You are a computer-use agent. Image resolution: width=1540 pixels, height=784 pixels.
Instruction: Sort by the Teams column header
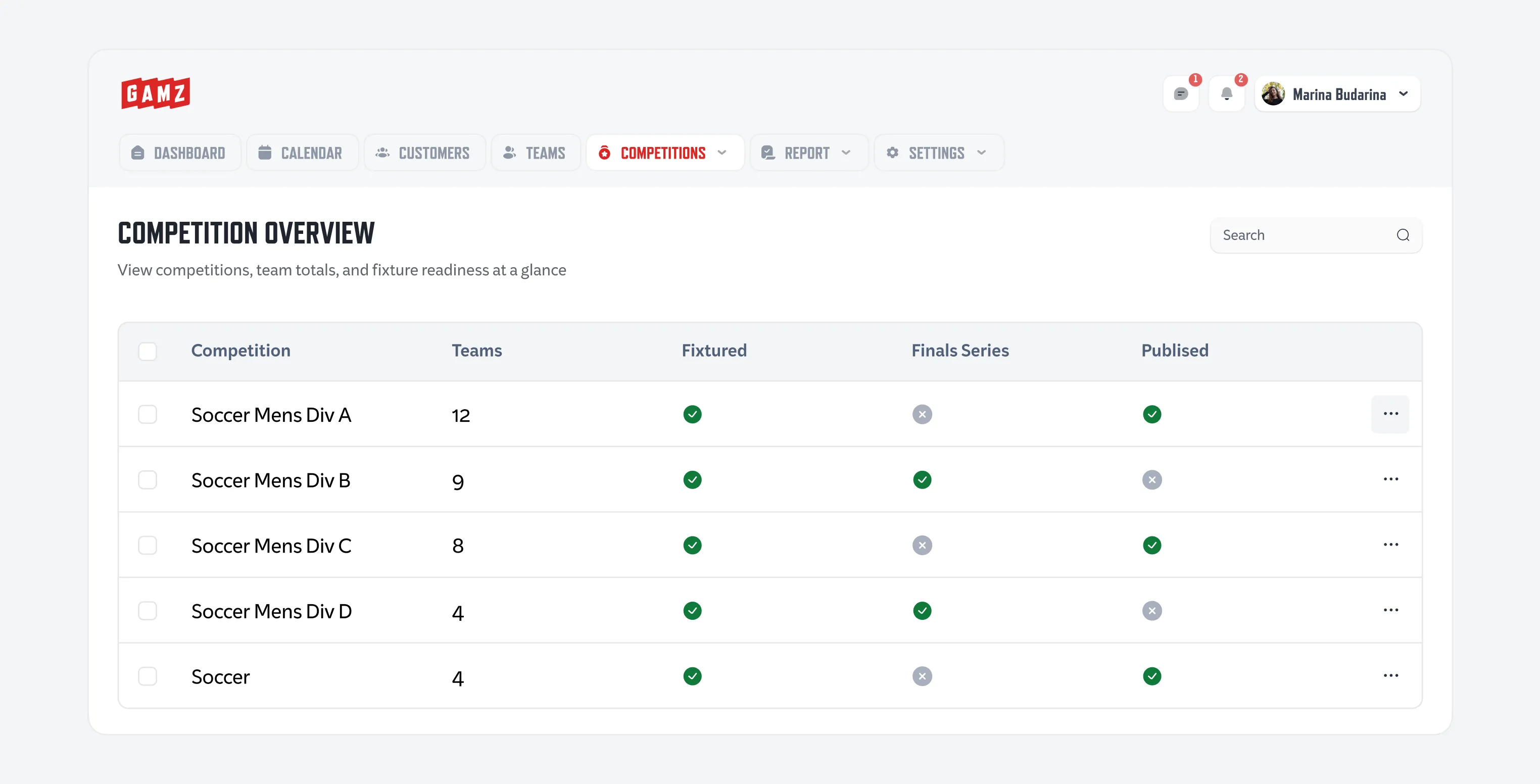click(x=476, y=351)
